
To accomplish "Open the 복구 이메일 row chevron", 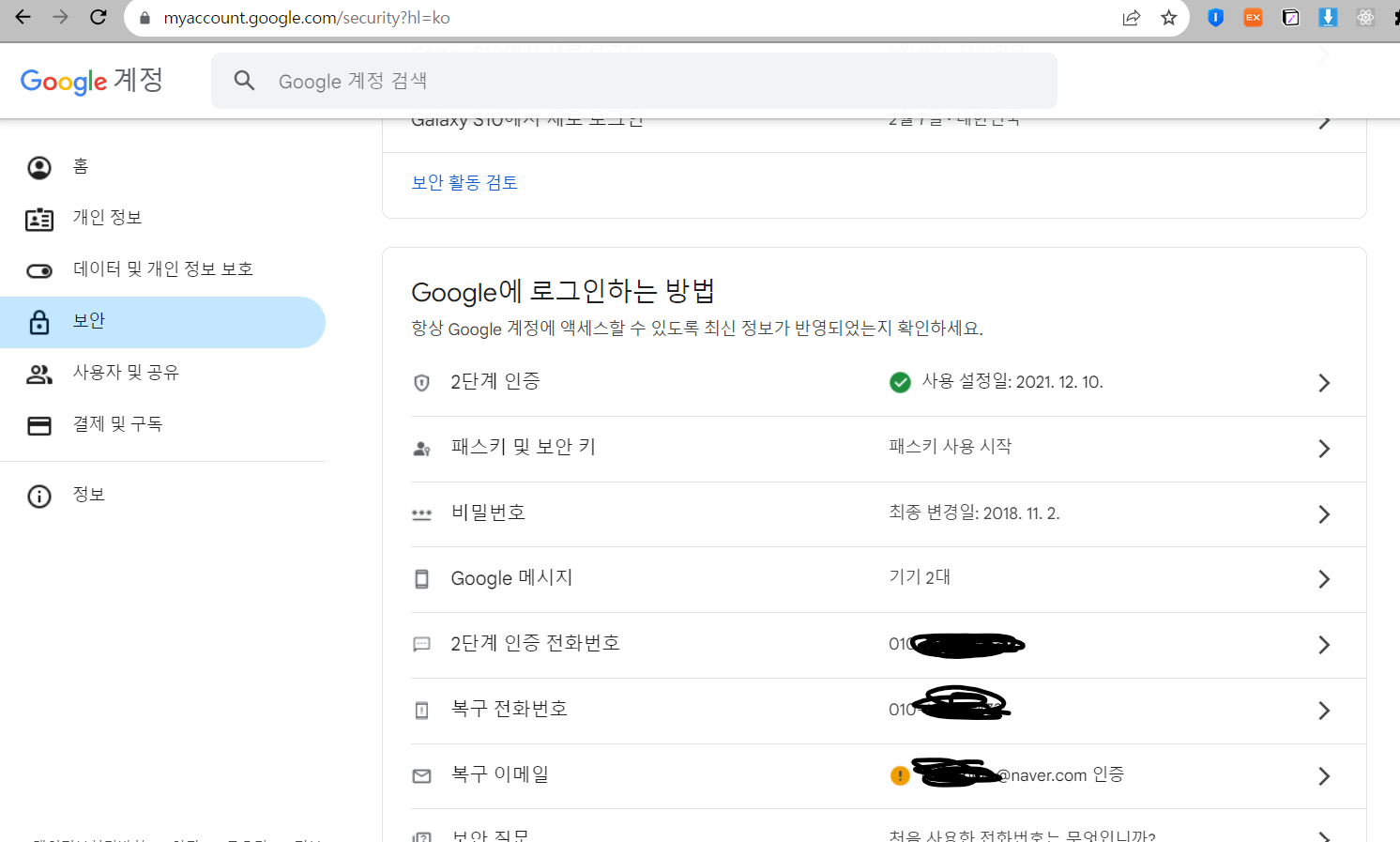I will click(1324, 776).
